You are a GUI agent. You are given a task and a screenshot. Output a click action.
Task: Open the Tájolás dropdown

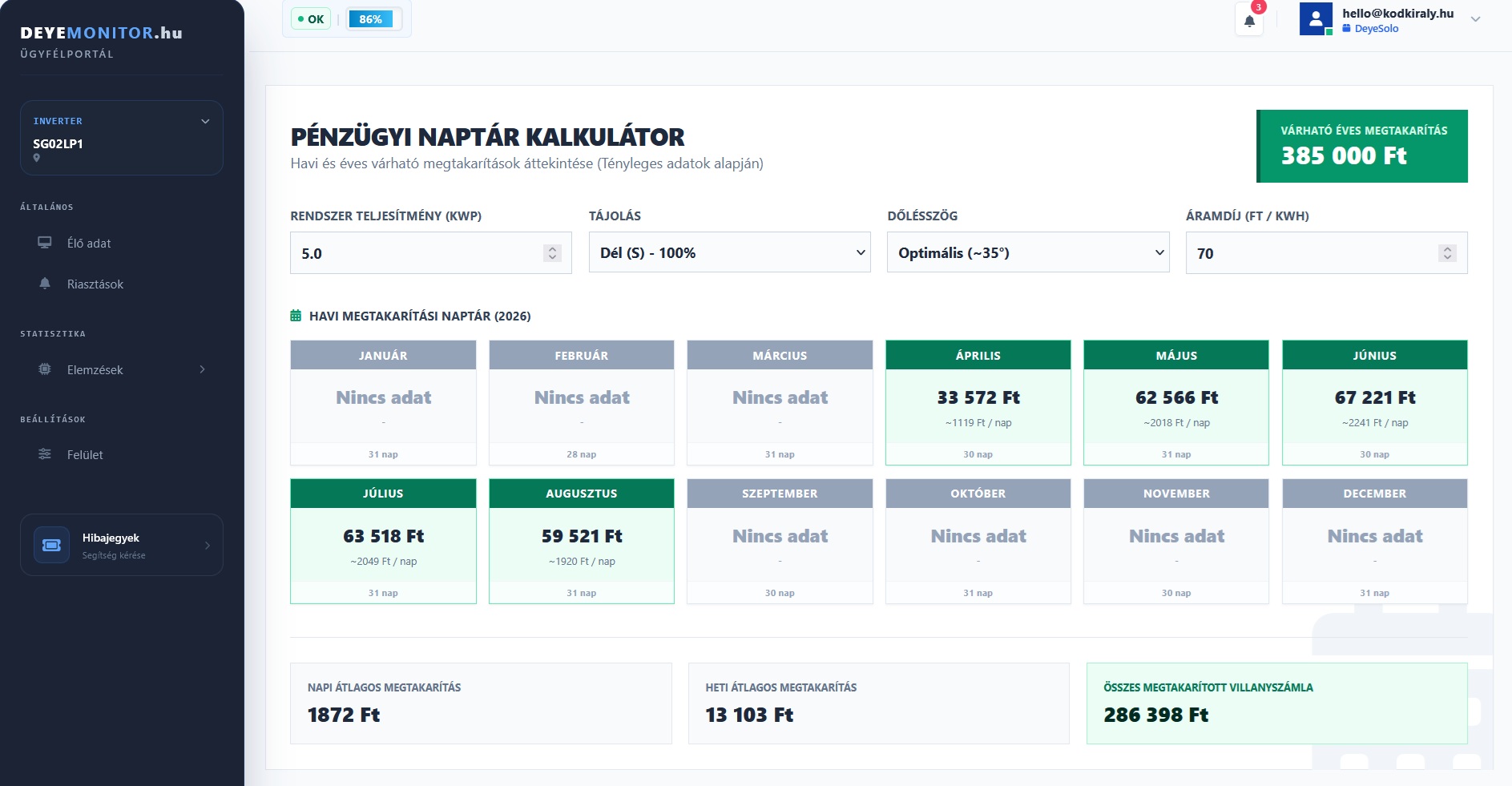point(729,252)
